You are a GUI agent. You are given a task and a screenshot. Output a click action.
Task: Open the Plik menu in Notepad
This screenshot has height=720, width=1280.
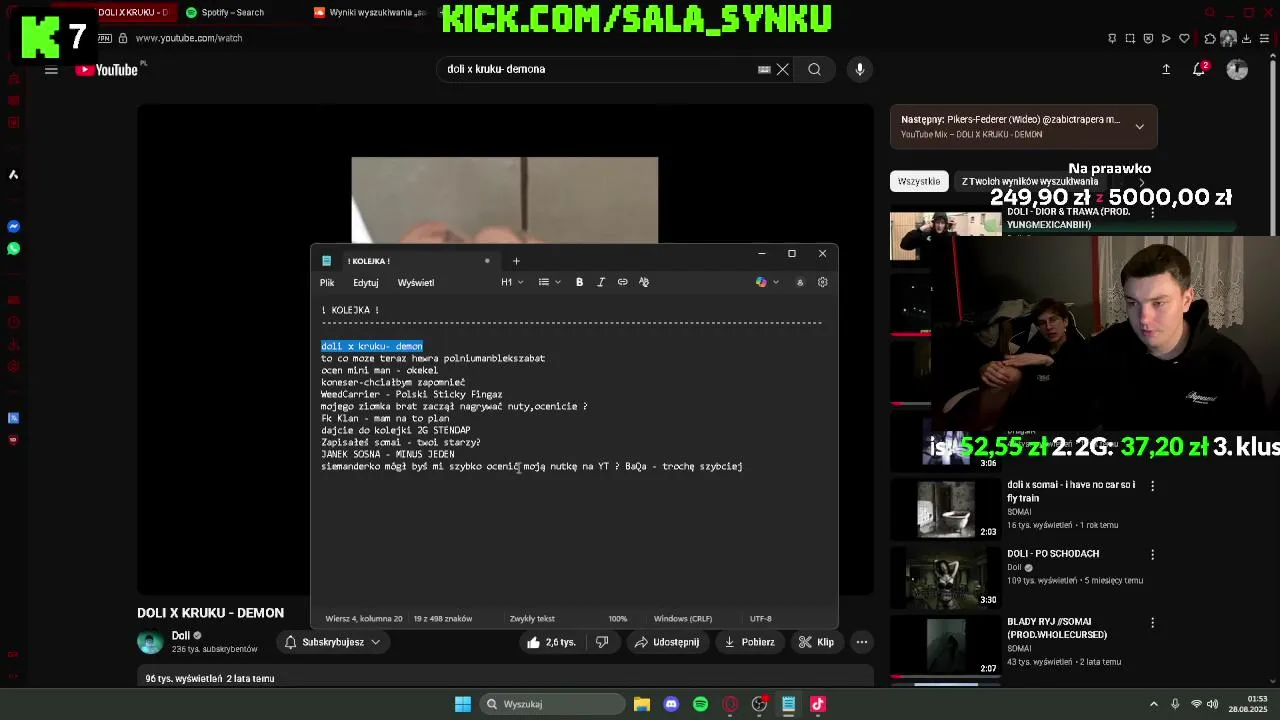pyautogui.click(x=327, y=282)
